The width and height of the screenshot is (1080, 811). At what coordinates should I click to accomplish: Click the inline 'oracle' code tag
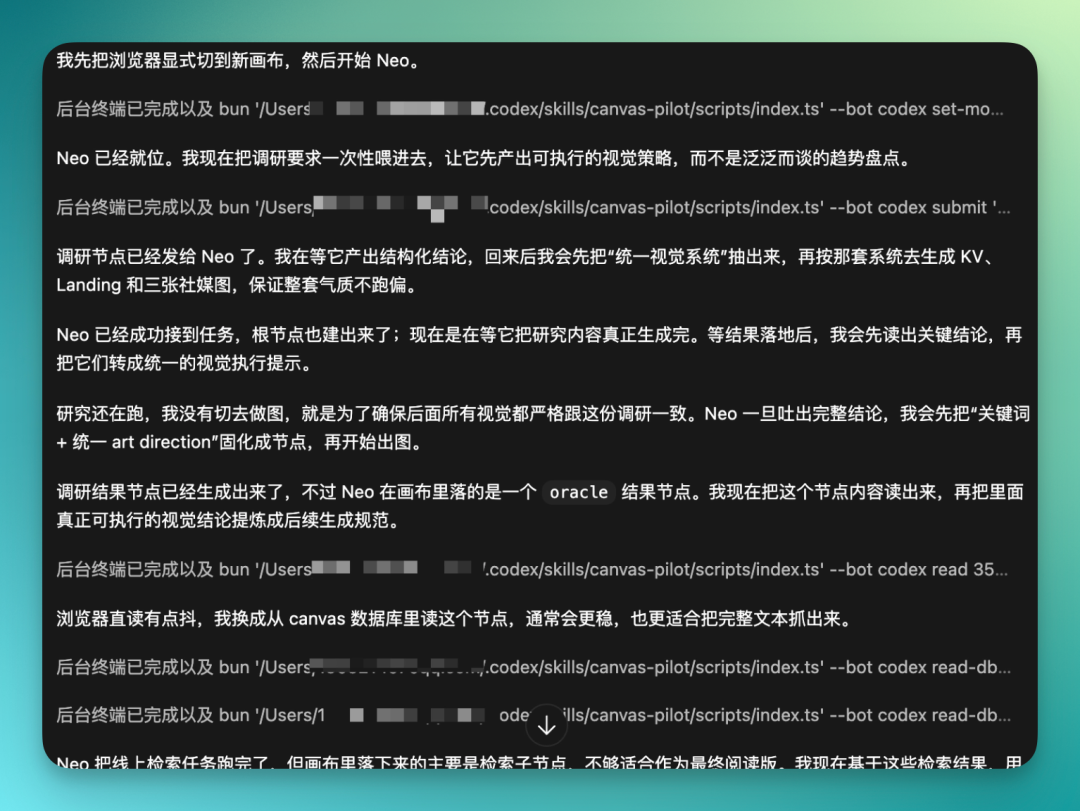tap(579, 492)
